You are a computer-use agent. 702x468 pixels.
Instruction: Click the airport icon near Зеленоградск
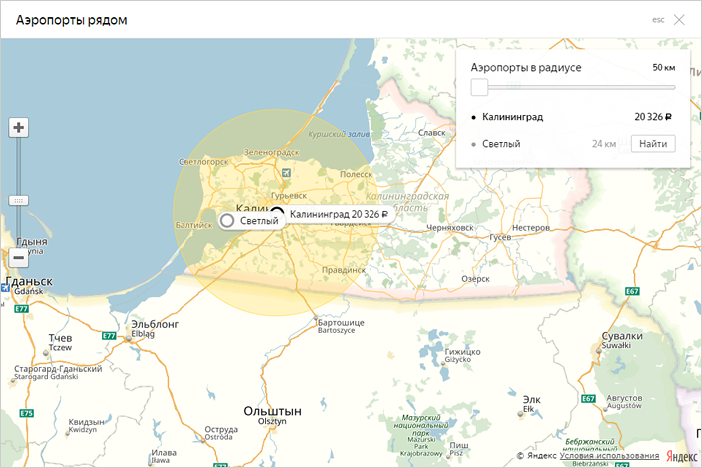287,172
